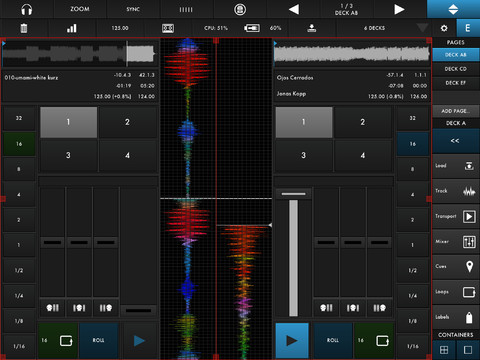This screenshot has width=480, height=360.
Task: Play the right deck
Action: pyautogui.click(x=292, y=340)
